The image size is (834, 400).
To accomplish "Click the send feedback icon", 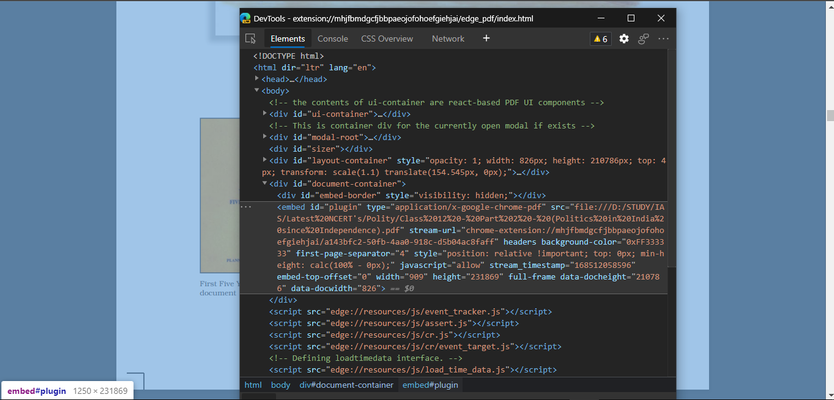I will coord(644,39).
